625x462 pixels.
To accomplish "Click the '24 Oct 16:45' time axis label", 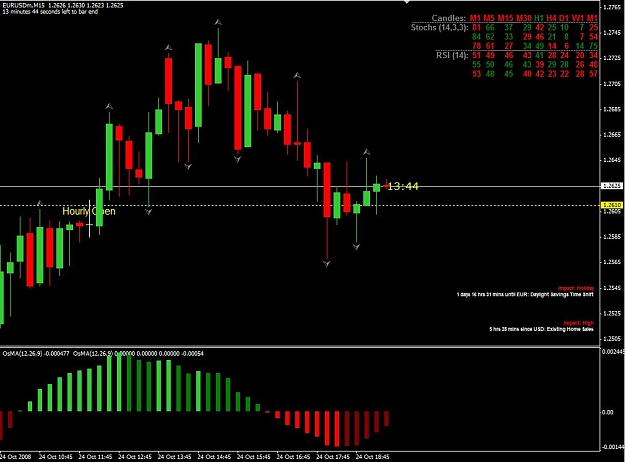I will pos(293,457).
